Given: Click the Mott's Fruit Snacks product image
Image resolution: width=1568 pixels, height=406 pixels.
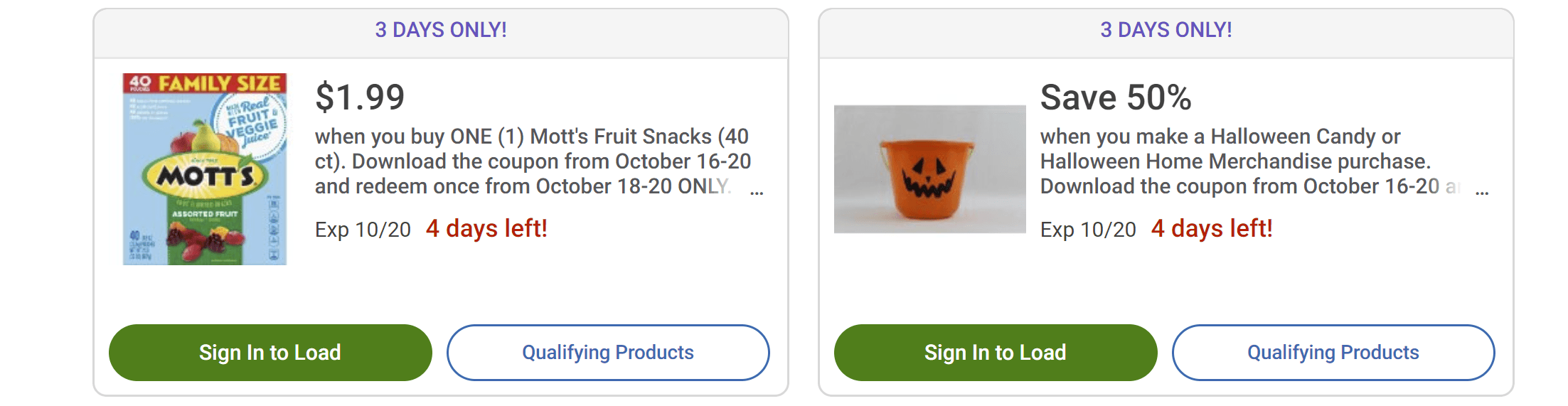Looking at the screenshot, I should 205,169.
